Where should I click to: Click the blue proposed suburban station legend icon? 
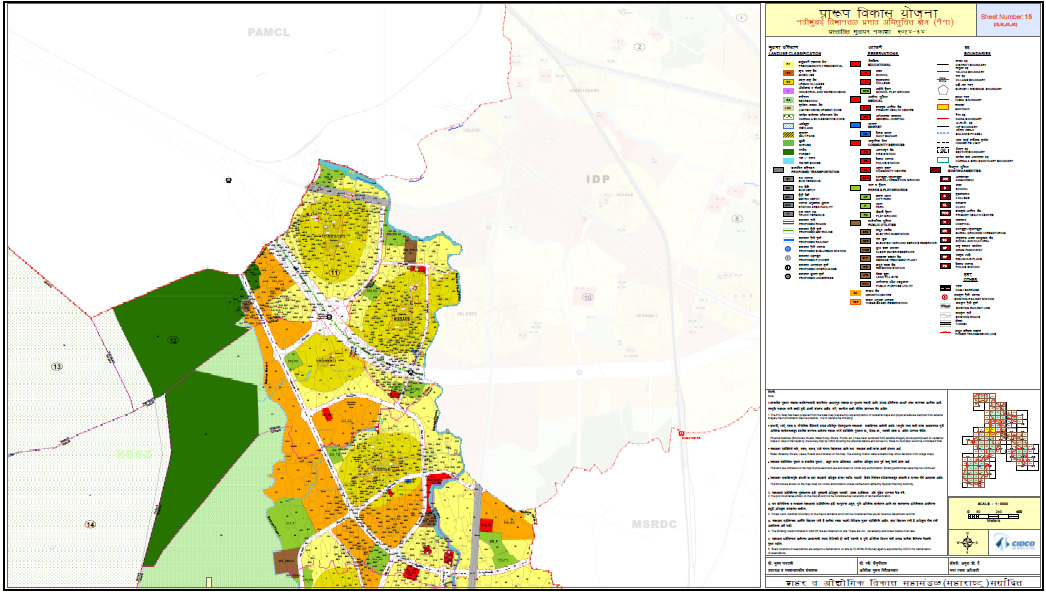[788, 249]
